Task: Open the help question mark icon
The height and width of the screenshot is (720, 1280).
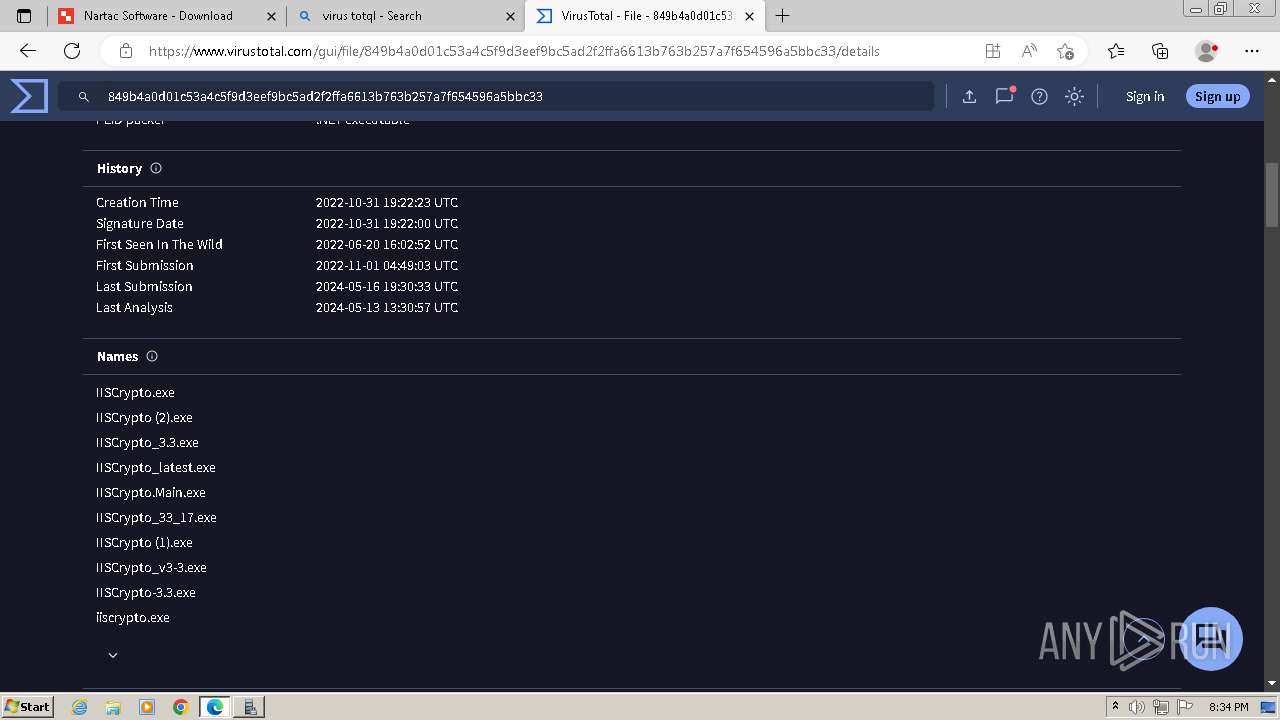Action: [x=1039, y=97]
